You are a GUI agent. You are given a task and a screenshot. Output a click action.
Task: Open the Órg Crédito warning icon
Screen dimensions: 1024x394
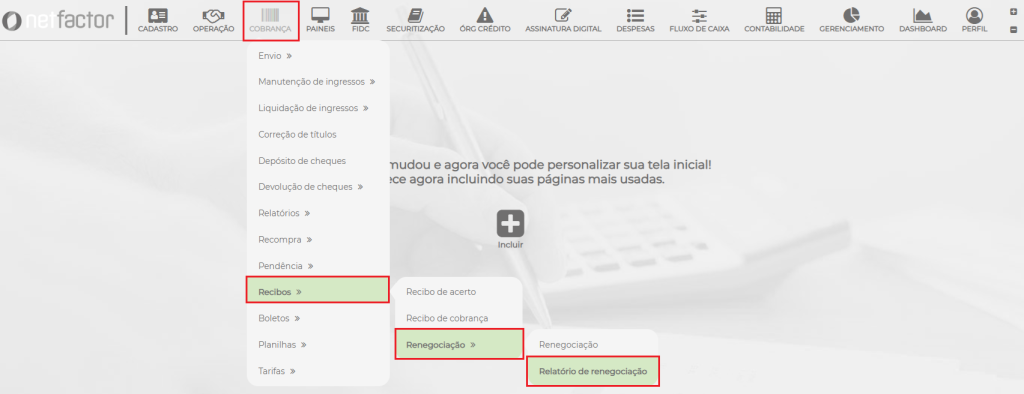pyautogui.click(x=485, y=16)
